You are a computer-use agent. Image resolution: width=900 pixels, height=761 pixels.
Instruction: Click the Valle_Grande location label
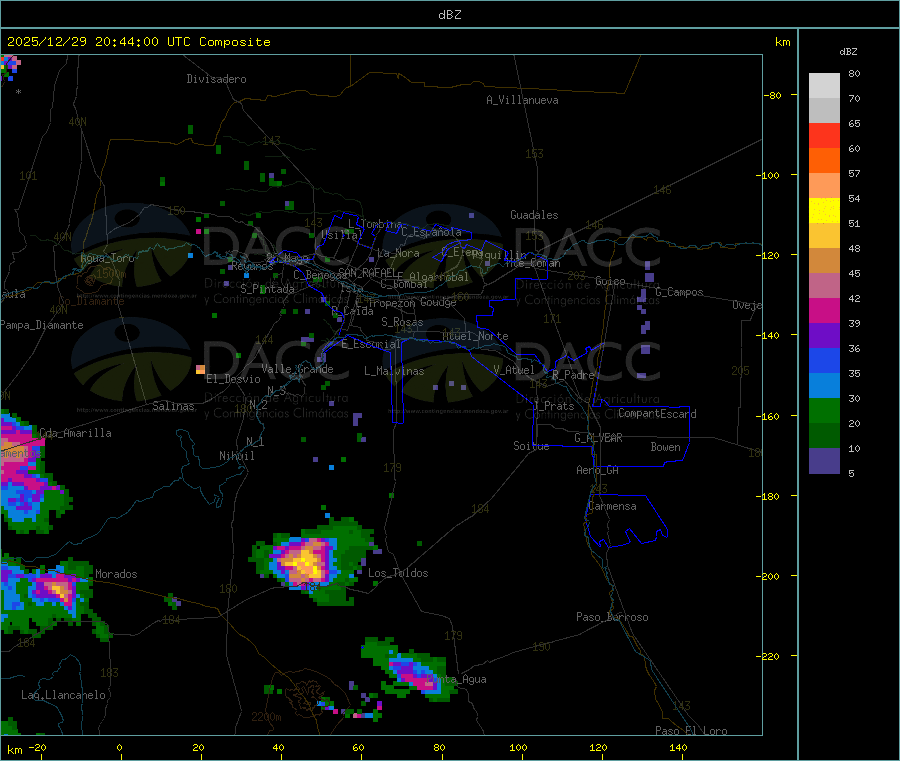click(x=297, y=369)
